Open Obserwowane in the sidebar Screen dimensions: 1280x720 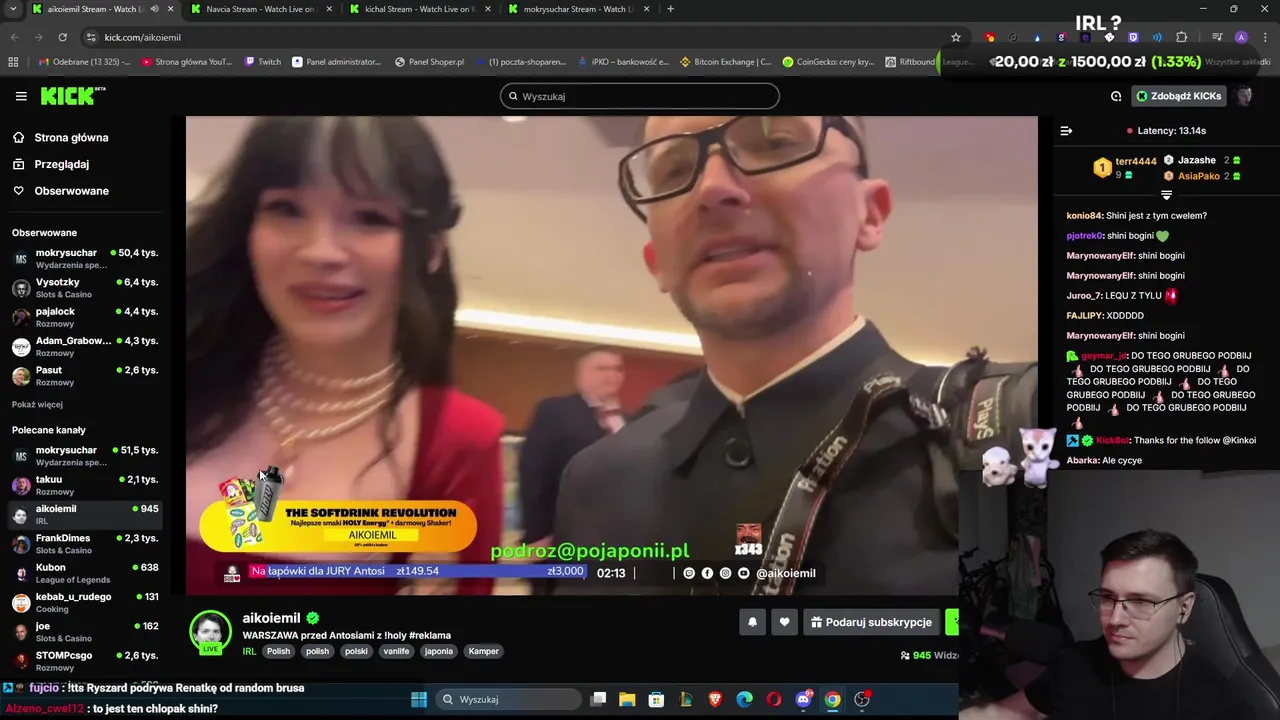(71, 191)
